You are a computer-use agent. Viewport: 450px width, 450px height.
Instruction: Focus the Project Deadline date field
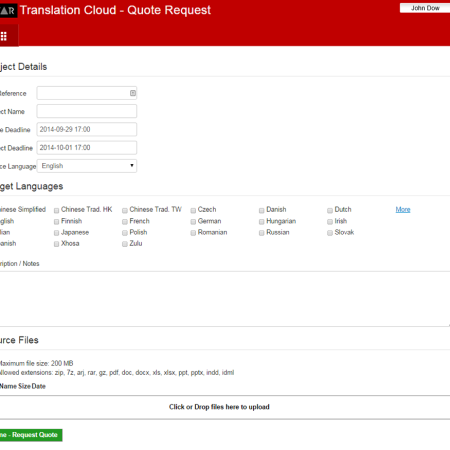coord(87,148)
